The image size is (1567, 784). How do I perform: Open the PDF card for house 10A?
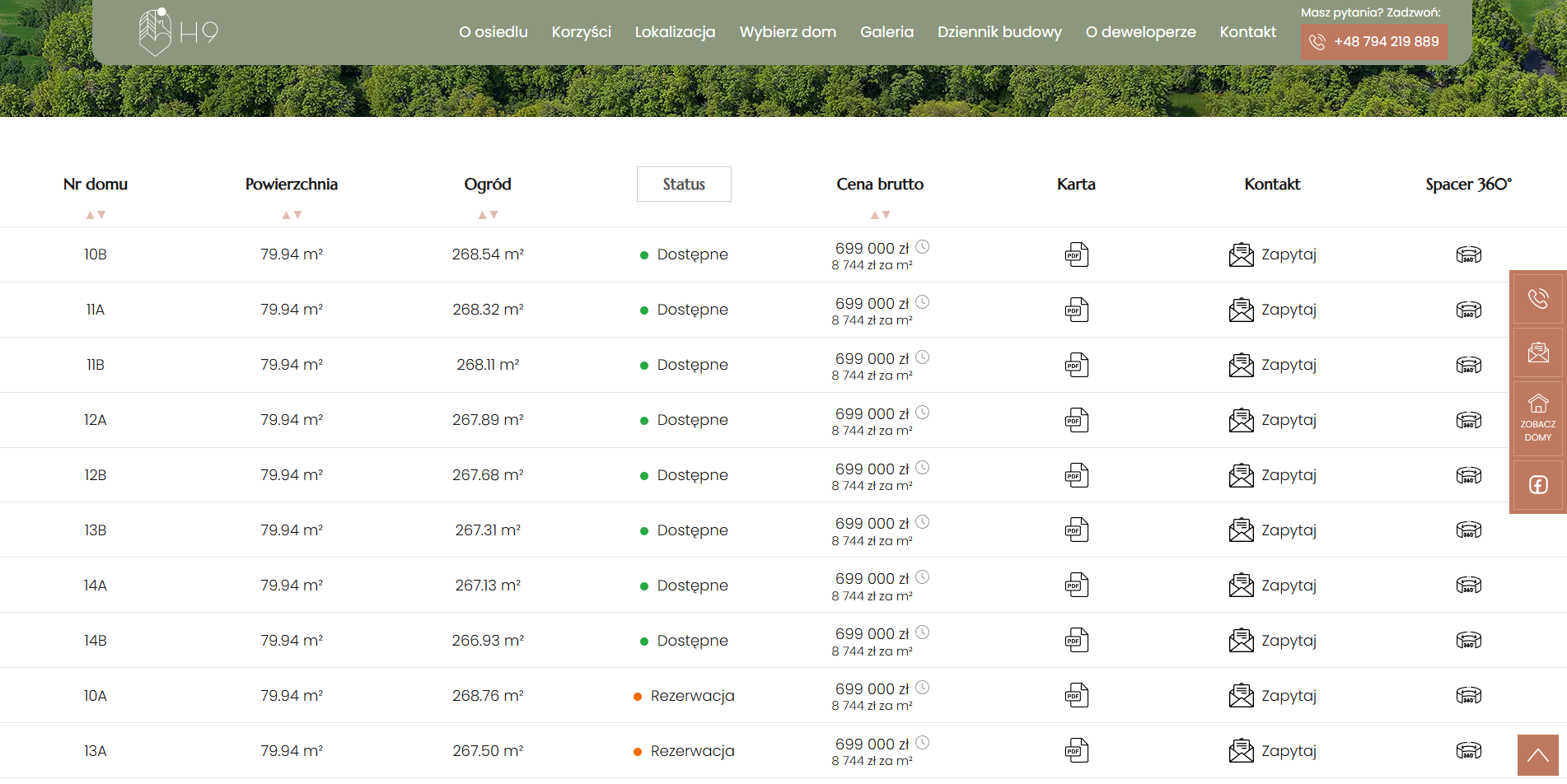tap(1076, 695)
